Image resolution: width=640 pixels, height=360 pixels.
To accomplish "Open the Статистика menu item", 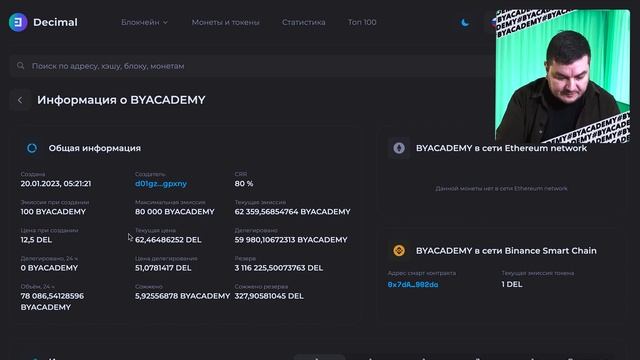I will pyautogui.click(x=304, y=22).
